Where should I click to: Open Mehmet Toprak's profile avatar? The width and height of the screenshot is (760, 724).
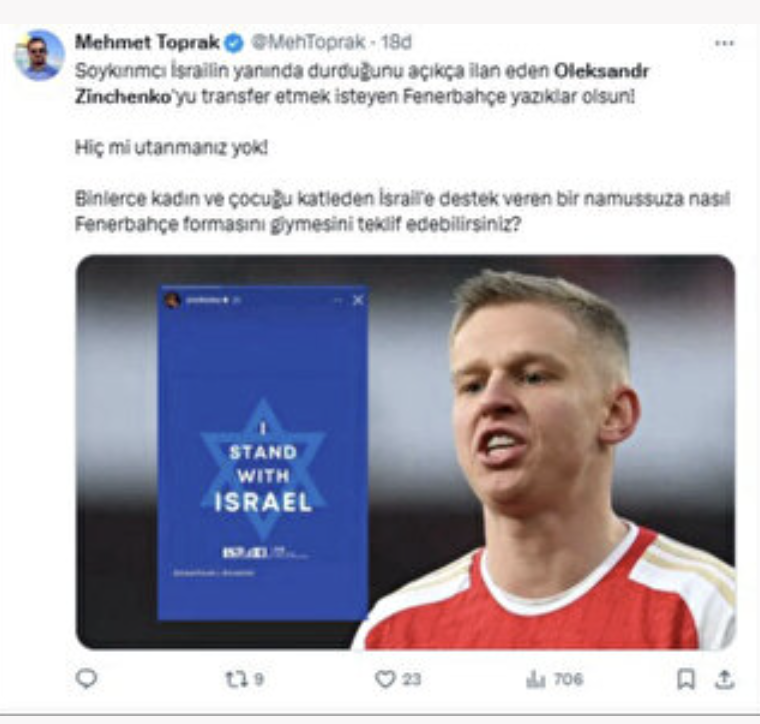pos(39,55)
